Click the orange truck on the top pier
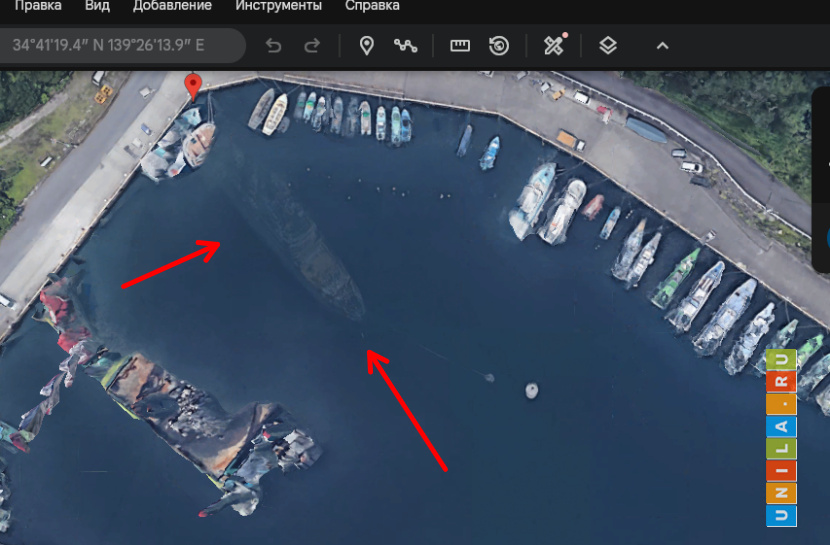The height and width of the screenshot is (545, 830). coord(567,139)
